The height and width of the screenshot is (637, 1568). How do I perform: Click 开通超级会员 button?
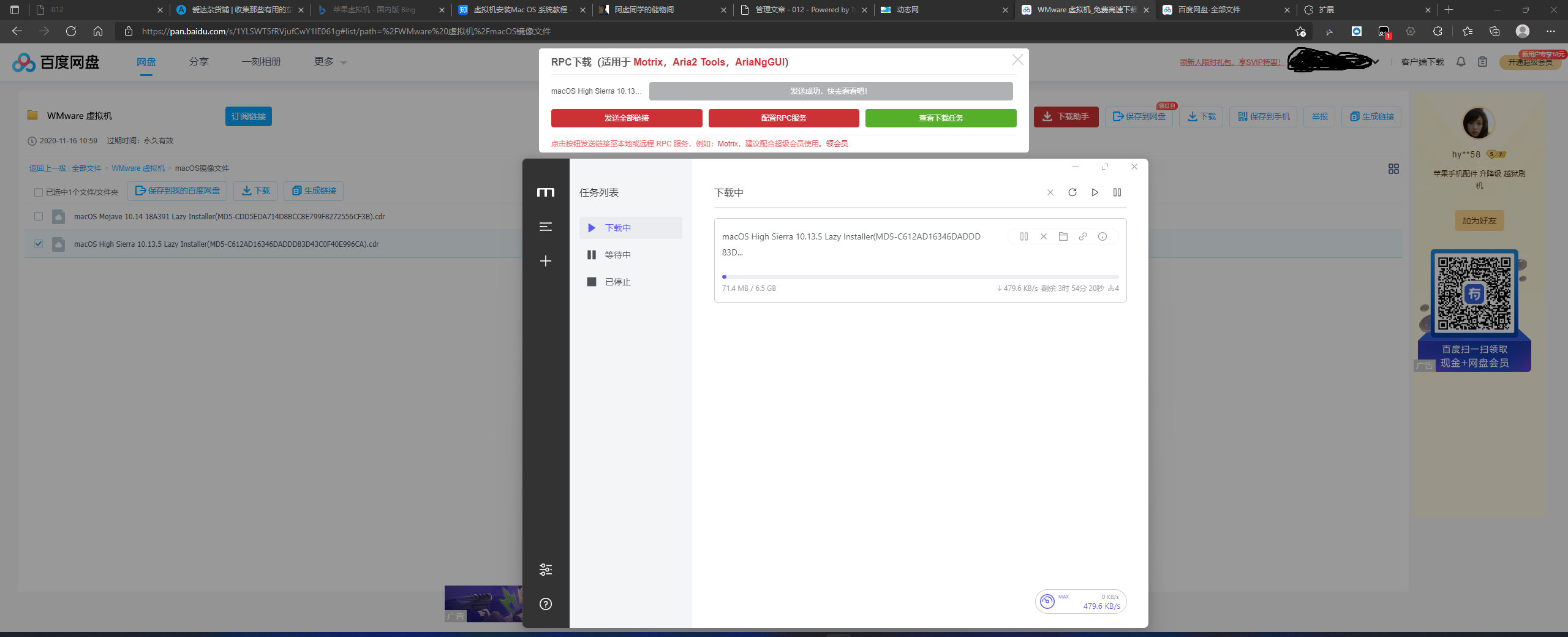click(x=1529, y=62)
